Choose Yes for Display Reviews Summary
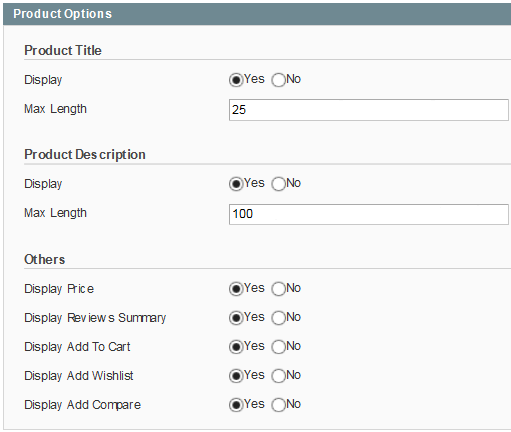The width and height of the screenshot is (511, 432). pos(236,318)
